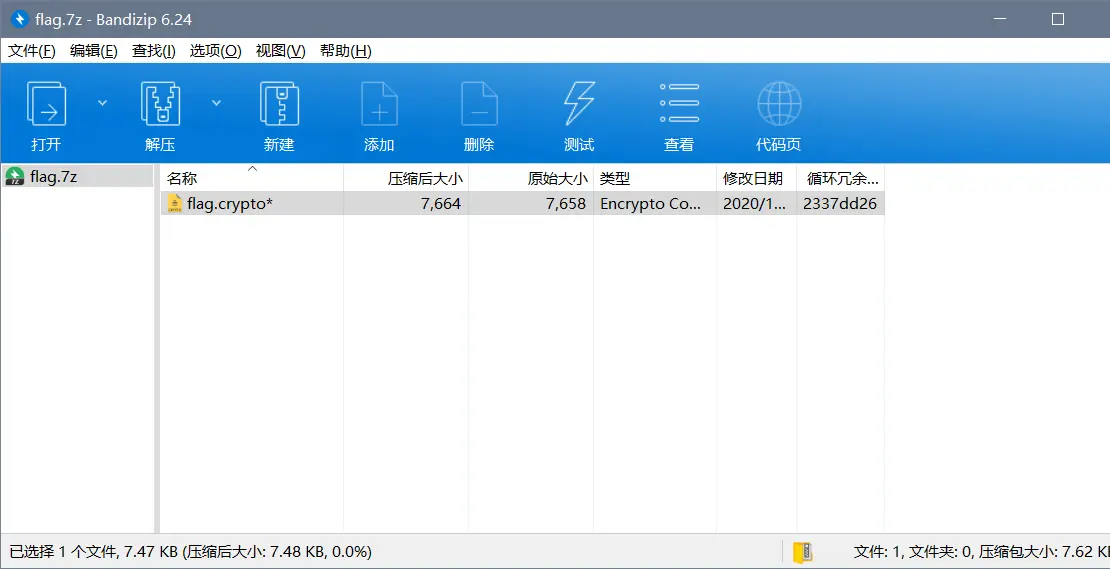Click the sort arrow above the 名称 column
Screen dimensions: 1110x569
click(x=252, y=168)
